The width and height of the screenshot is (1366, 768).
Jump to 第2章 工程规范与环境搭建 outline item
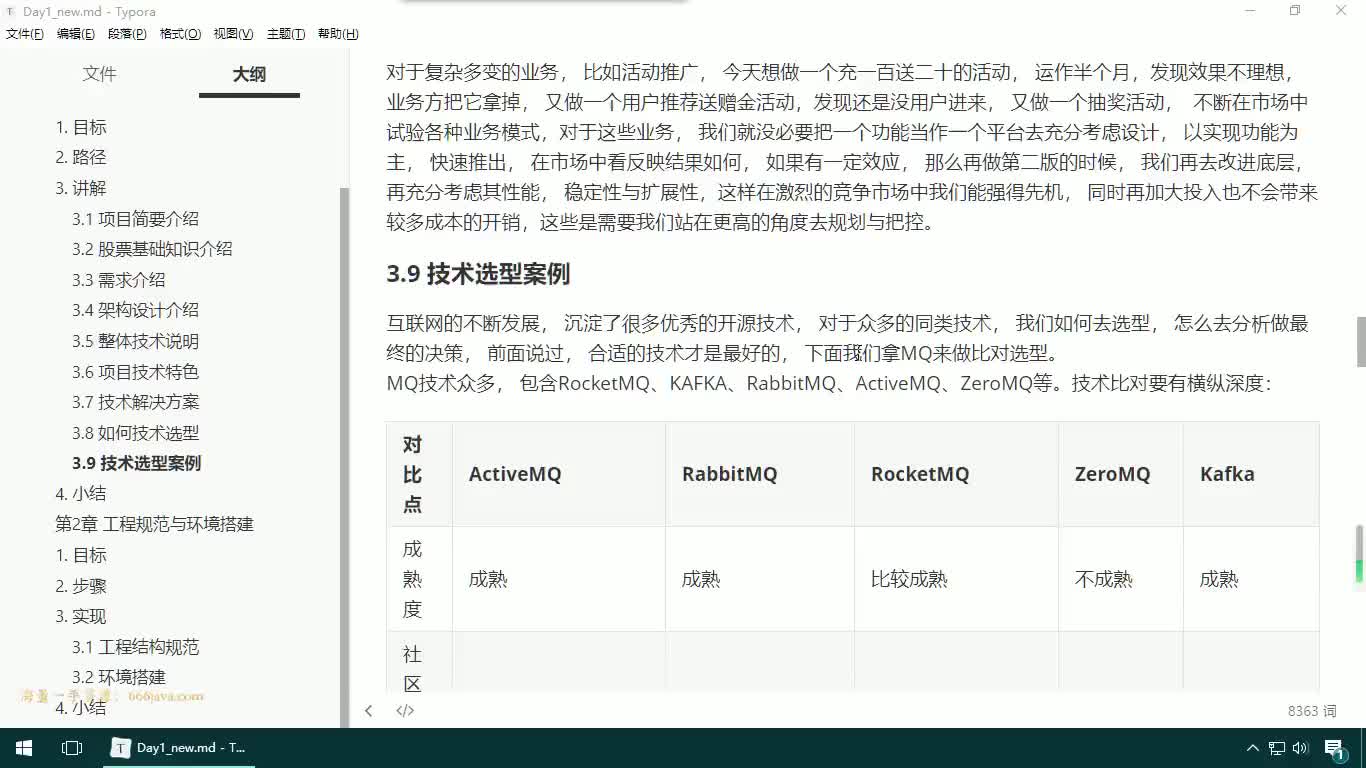154,524
